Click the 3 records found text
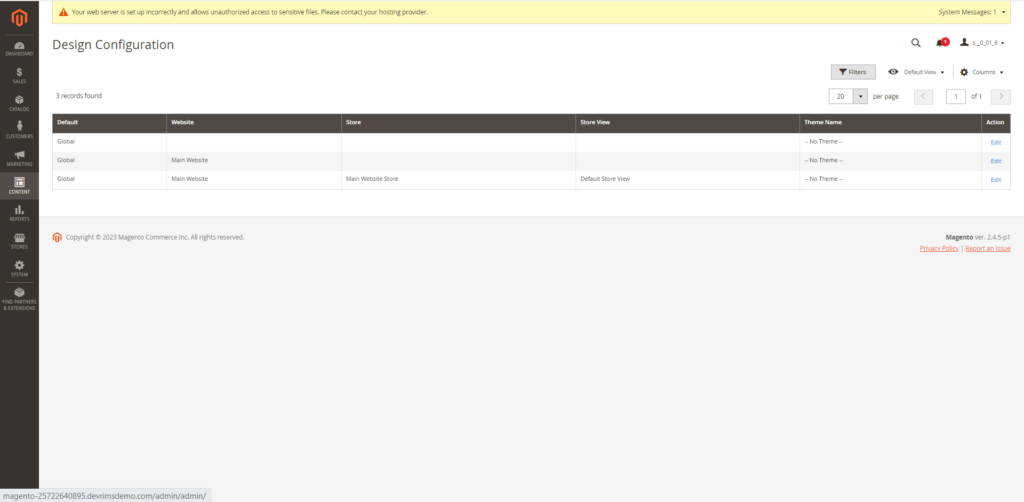 click(x=79, y=96)
